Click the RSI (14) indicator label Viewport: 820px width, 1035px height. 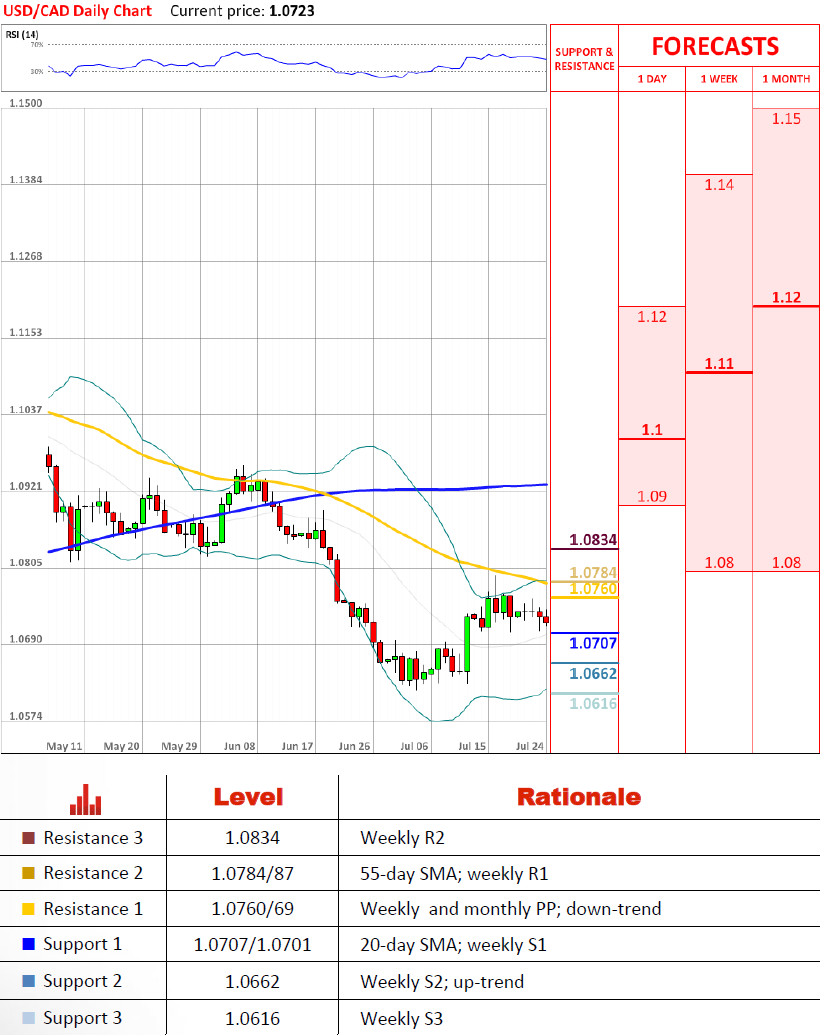click(x=22, y=34)
